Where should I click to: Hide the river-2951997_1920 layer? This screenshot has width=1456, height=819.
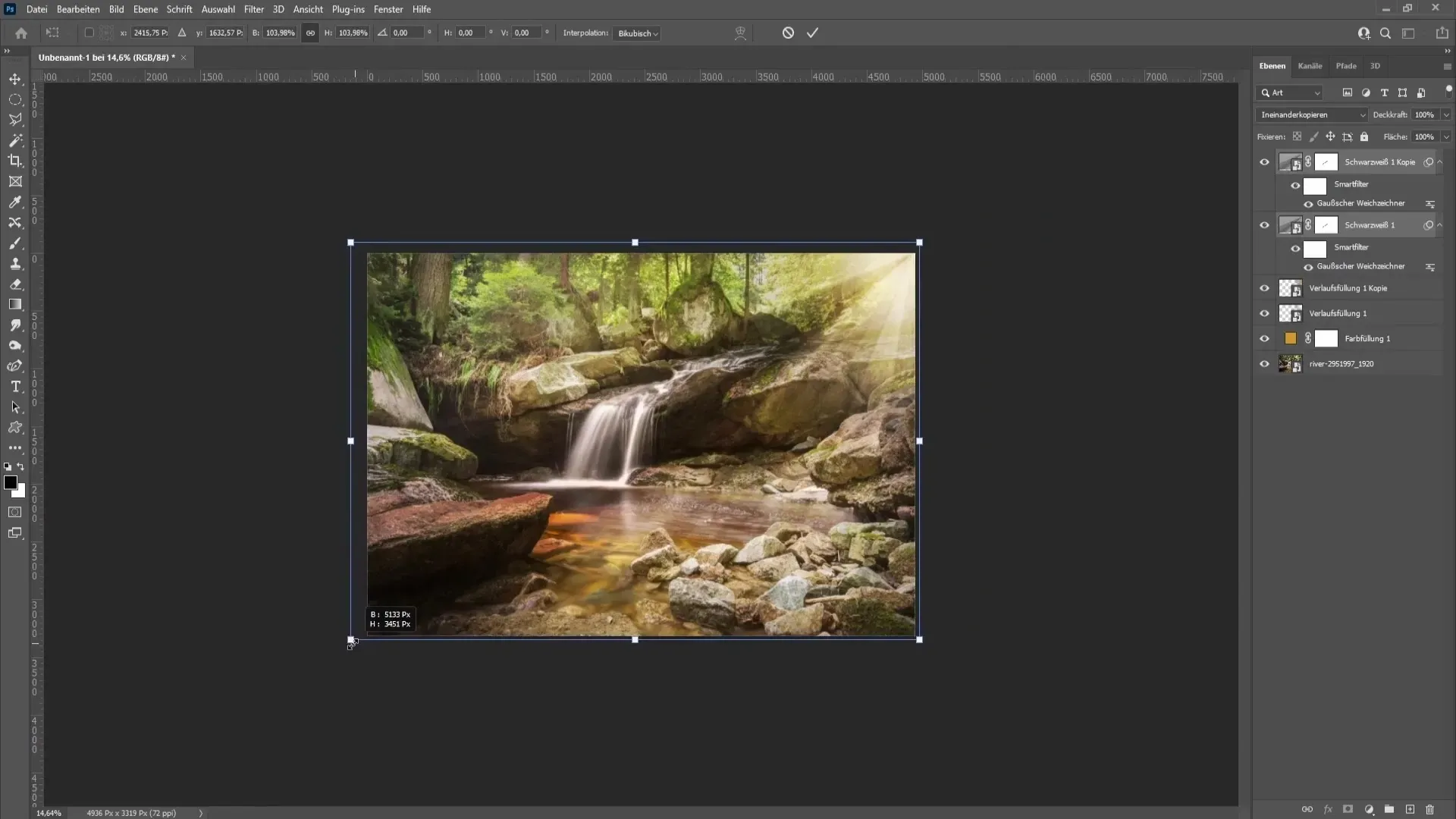point(1264,364)
